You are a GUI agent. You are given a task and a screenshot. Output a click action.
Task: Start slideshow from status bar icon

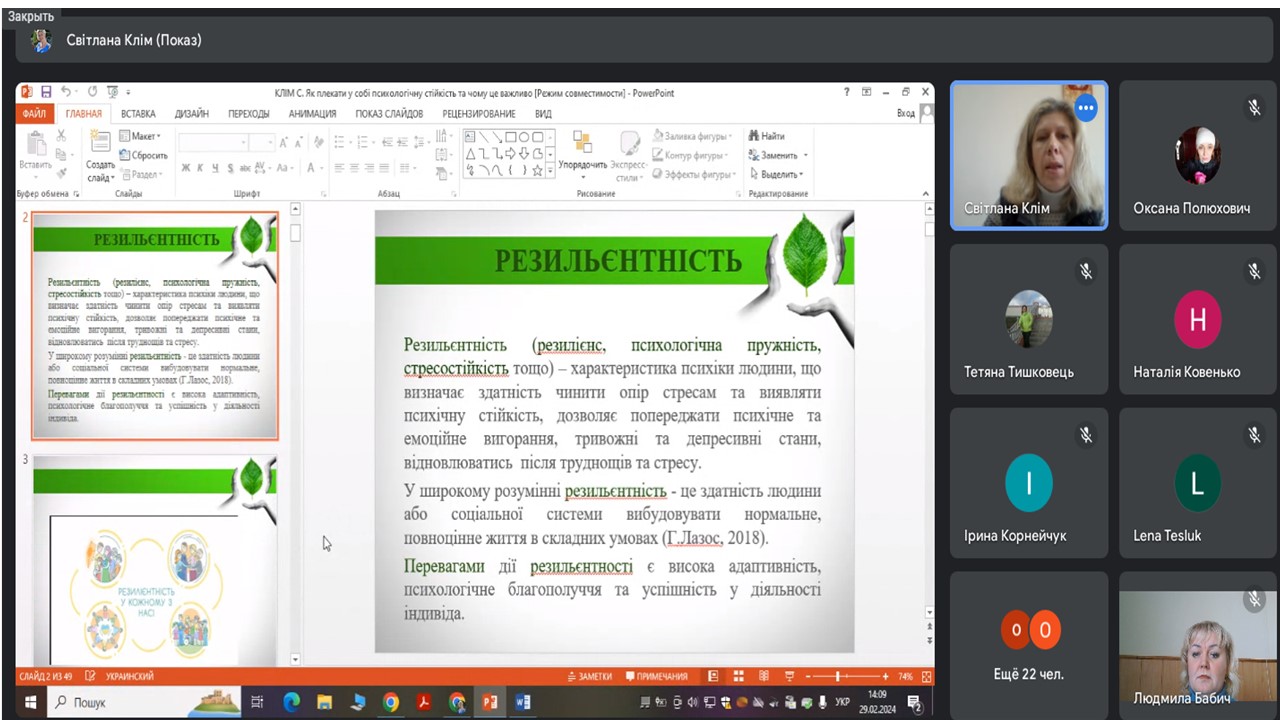coord(789,676)
